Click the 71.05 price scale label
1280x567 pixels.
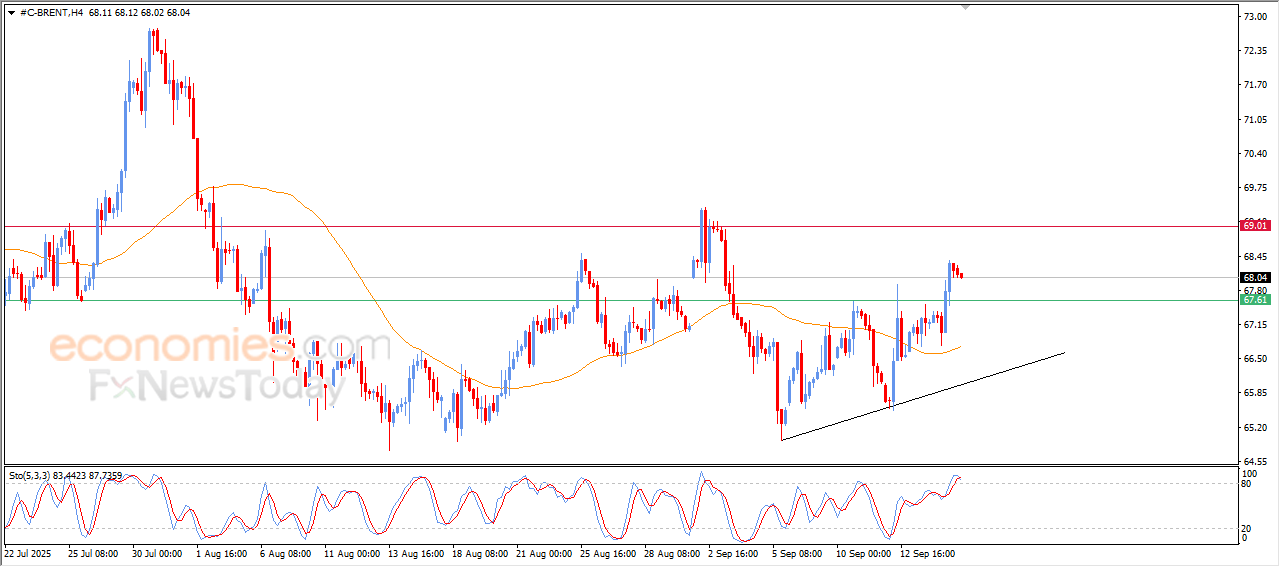(1256, 120)
